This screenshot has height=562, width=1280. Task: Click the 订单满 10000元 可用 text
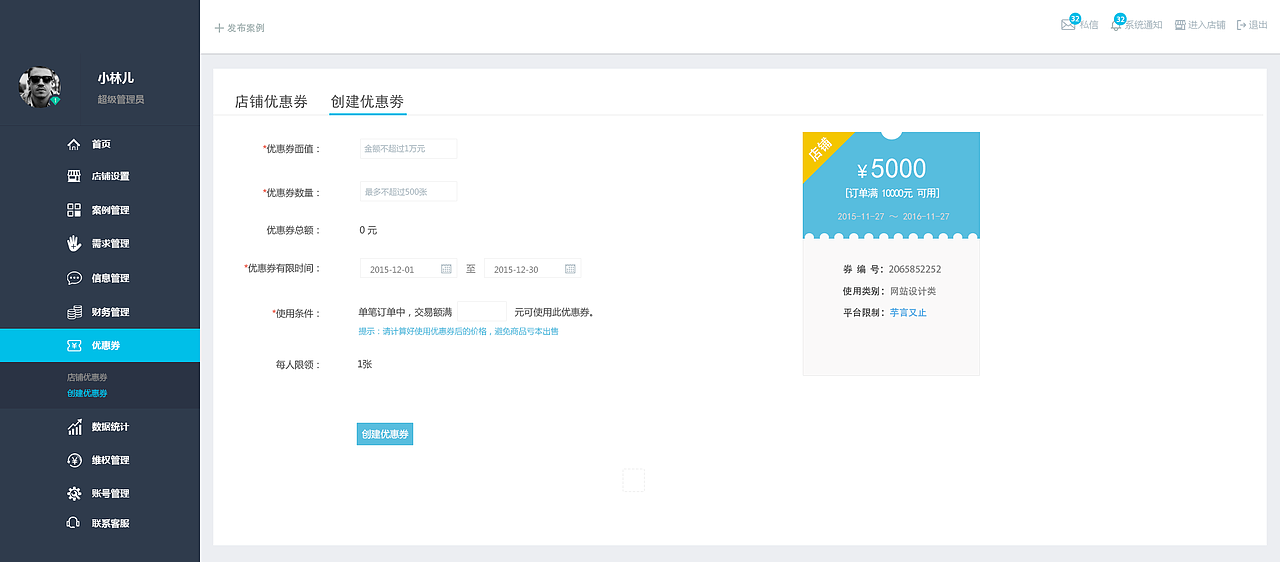coord(892,193)
